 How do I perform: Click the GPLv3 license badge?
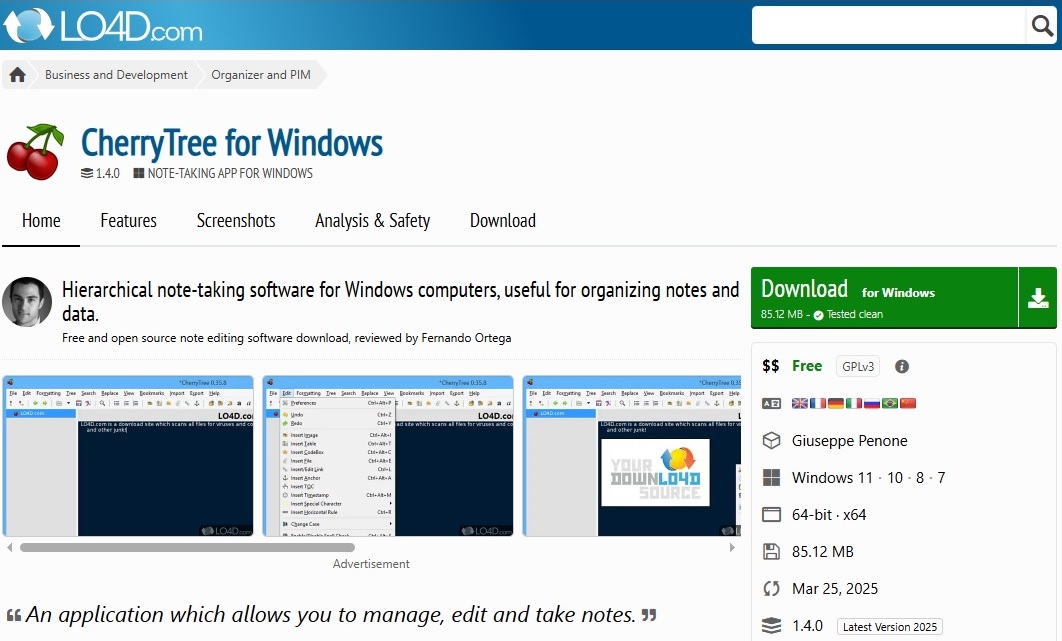[858, 367]
